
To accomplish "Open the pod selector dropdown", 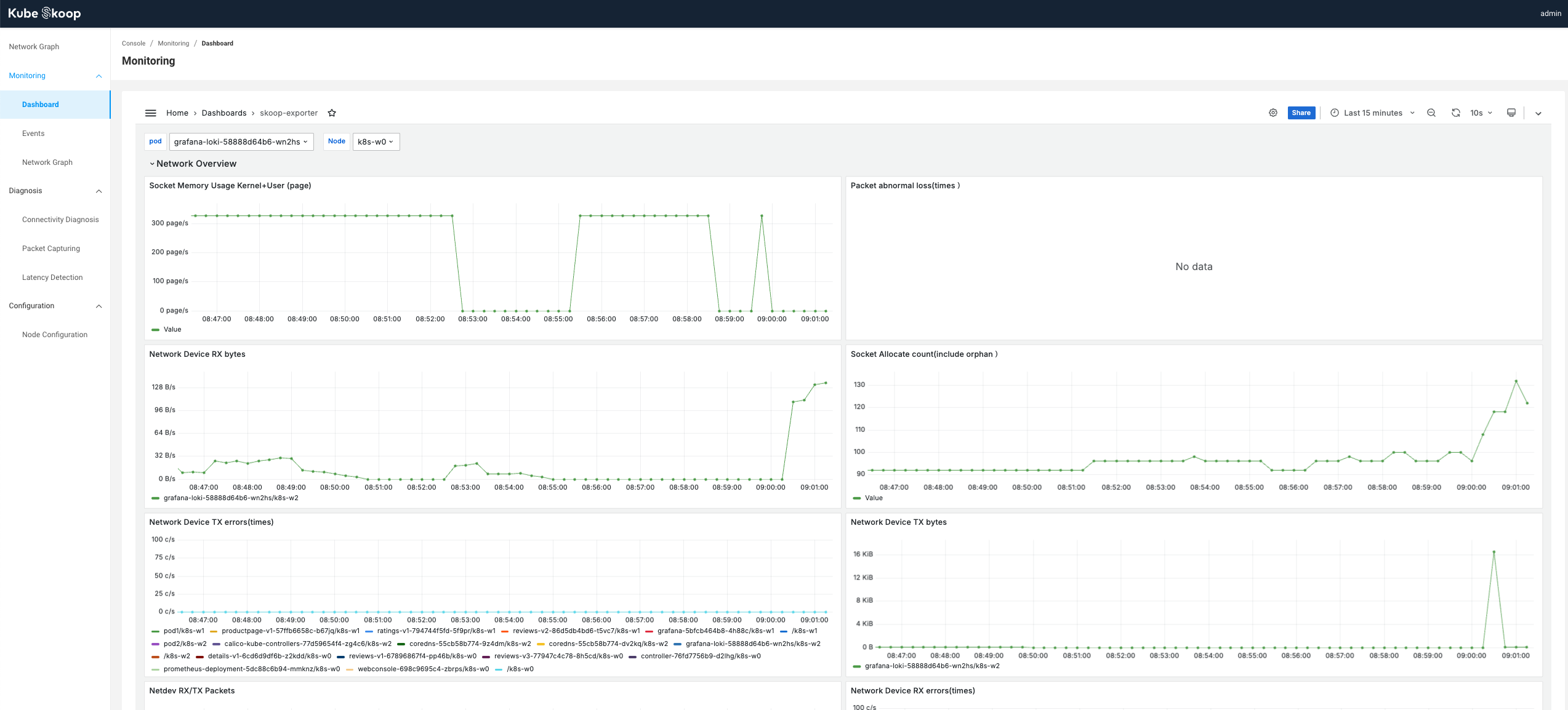I will click(241, 142).
